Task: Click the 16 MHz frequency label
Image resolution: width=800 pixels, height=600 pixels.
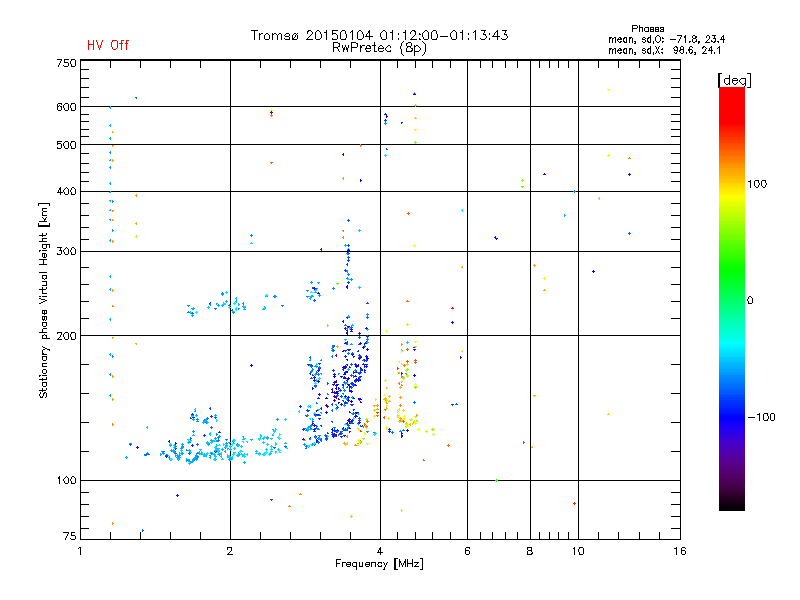Action: (680, 551)
